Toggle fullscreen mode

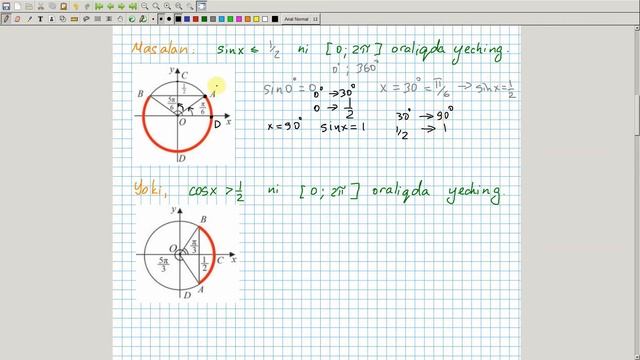point(202,7)
